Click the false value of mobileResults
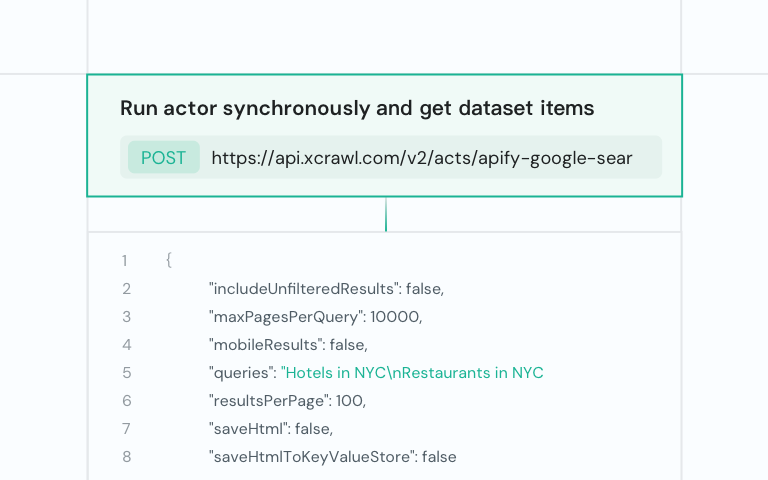This screenshot has width=768, height=480. tap(348, 345)
